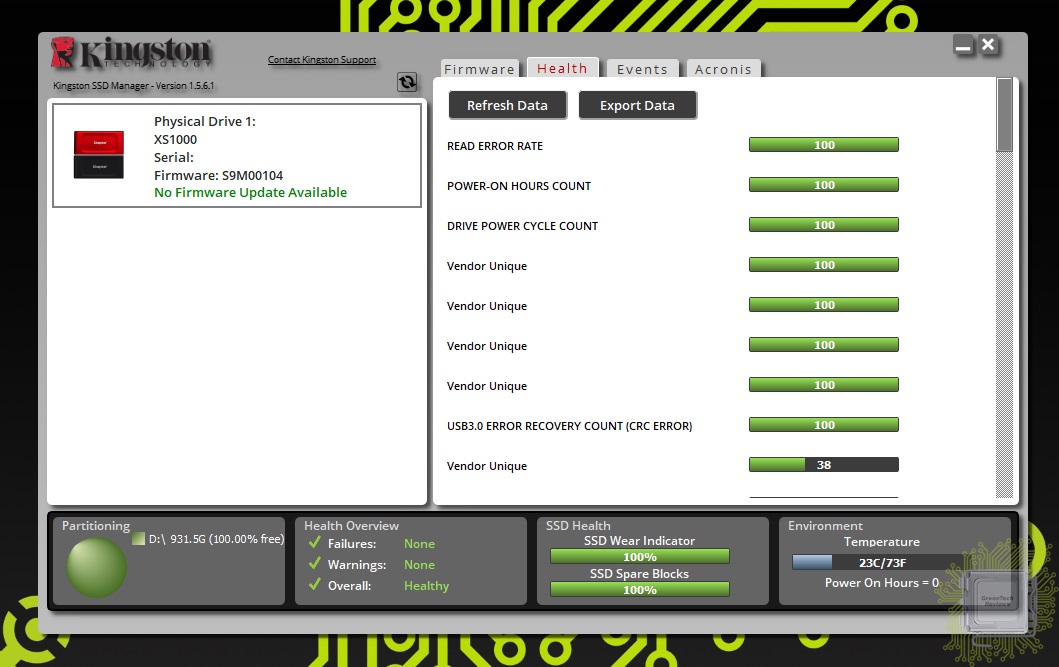Close the Kingston SSD Manager window
Image resolution: width=1059 pixels, height=667 pixels.
[988, 45]
